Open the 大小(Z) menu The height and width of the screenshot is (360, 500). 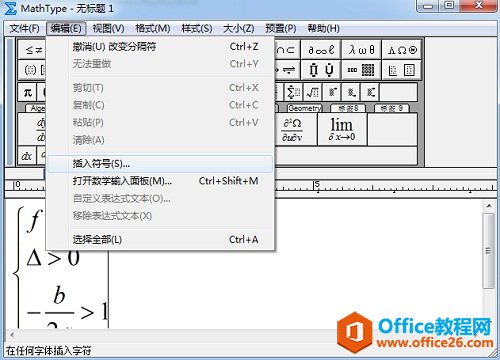239,28
